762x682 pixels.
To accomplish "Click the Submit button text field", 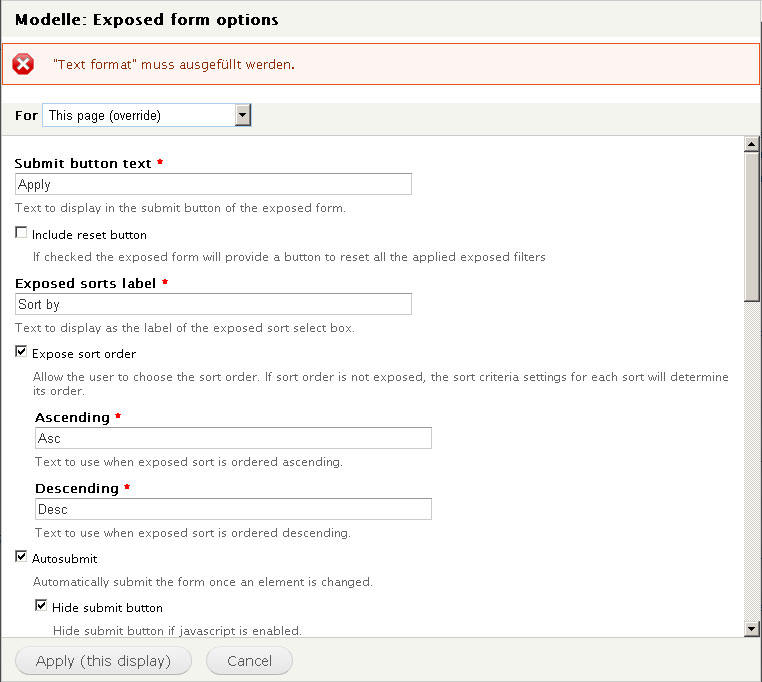I will (214, 184).
